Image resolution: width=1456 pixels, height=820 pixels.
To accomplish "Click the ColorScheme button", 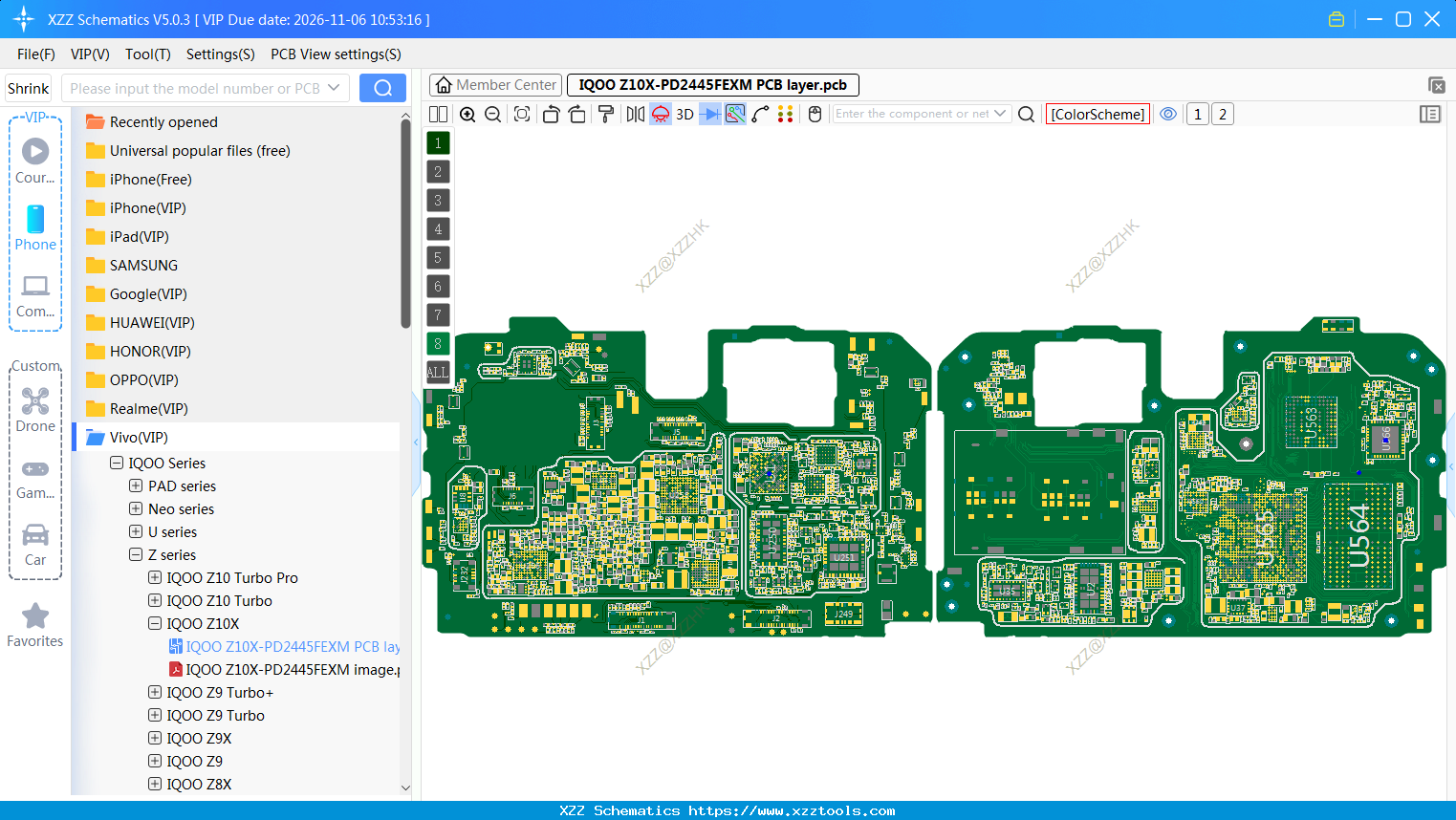I will [1097, 114].
